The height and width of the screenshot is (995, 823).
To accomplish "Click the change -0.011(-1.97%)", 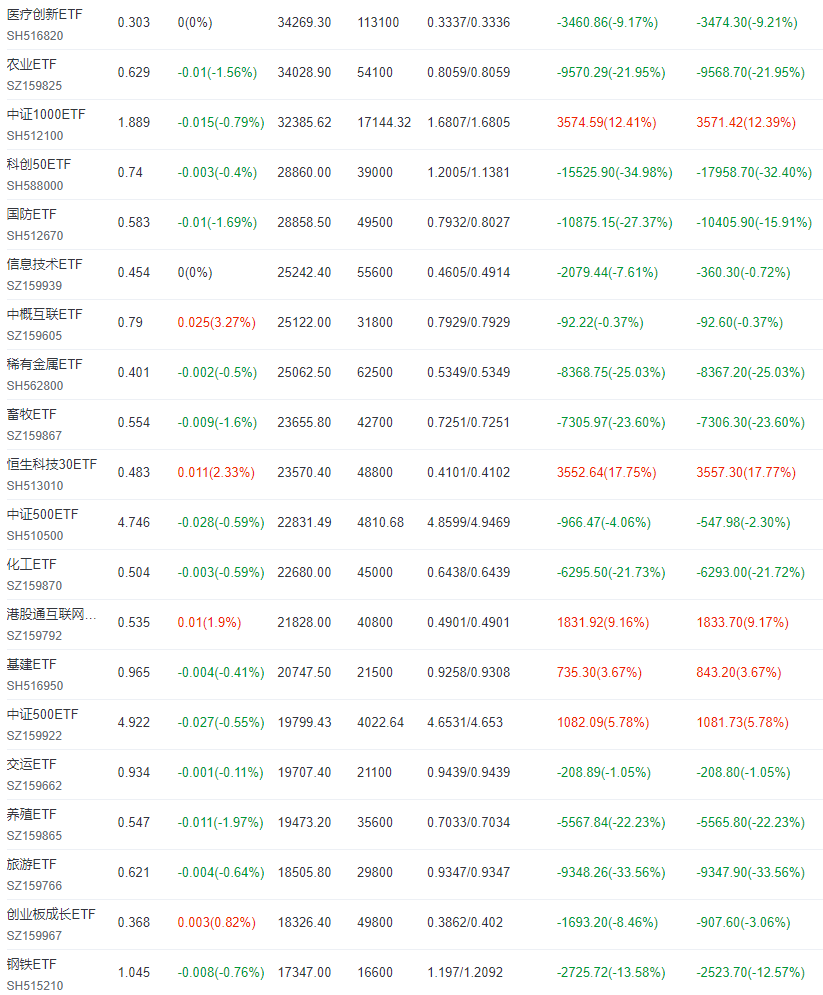I will (221, 823).
